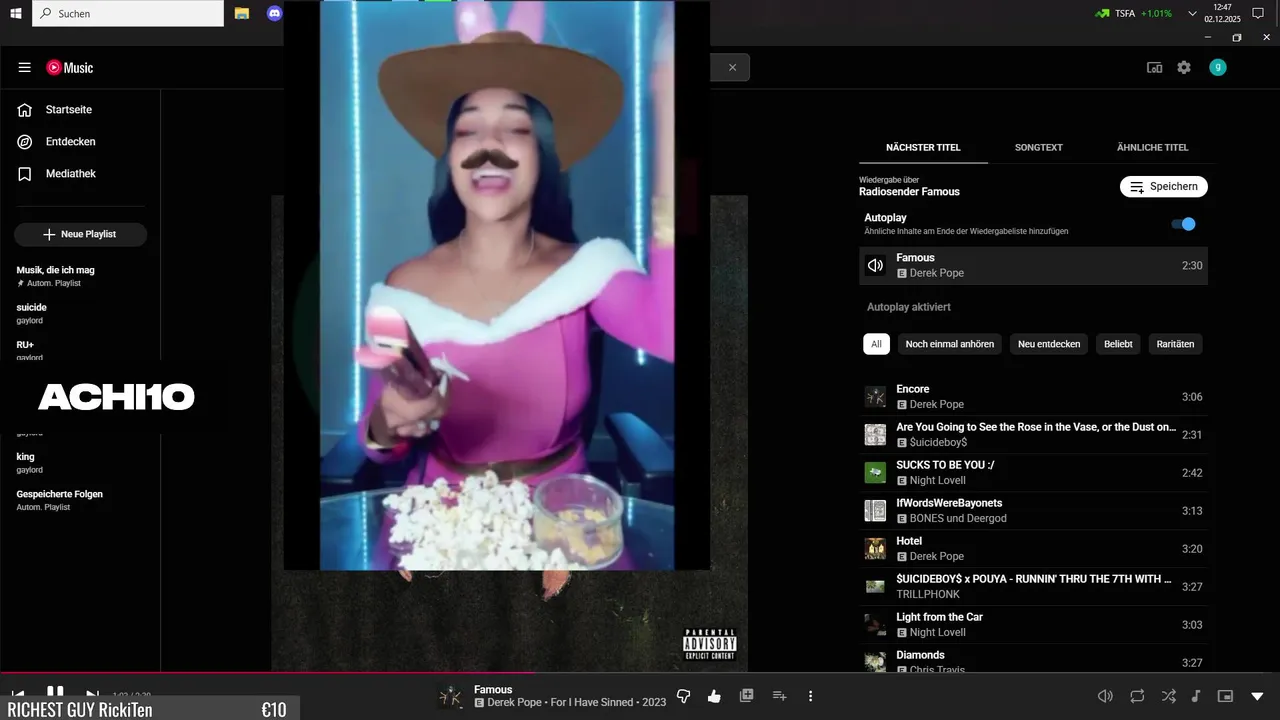Toggle repeat mode
Viewport: 1280px width, 720px height.
[1137, 696]
